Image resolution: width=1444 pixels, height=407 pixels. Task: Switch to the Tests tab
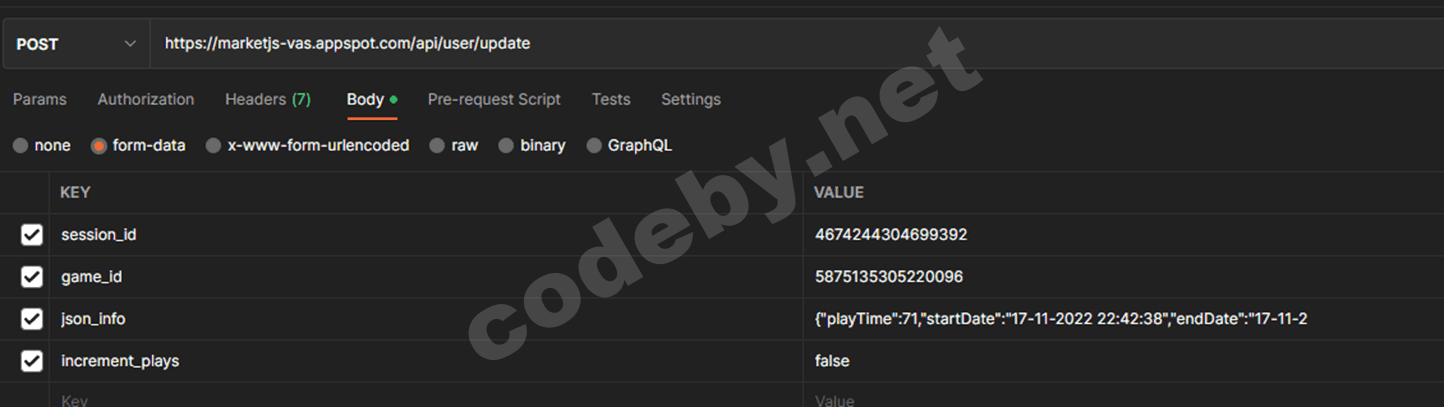[611, 99]
